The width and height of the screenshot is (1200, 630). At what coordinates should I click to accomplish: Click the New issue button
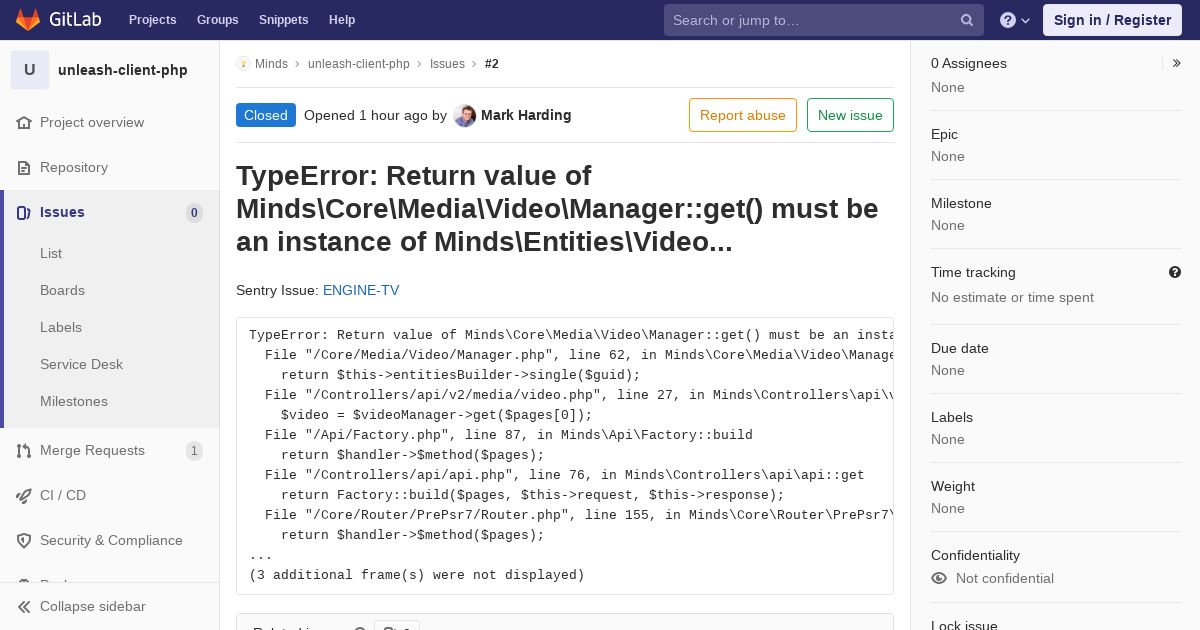[850, 115]
